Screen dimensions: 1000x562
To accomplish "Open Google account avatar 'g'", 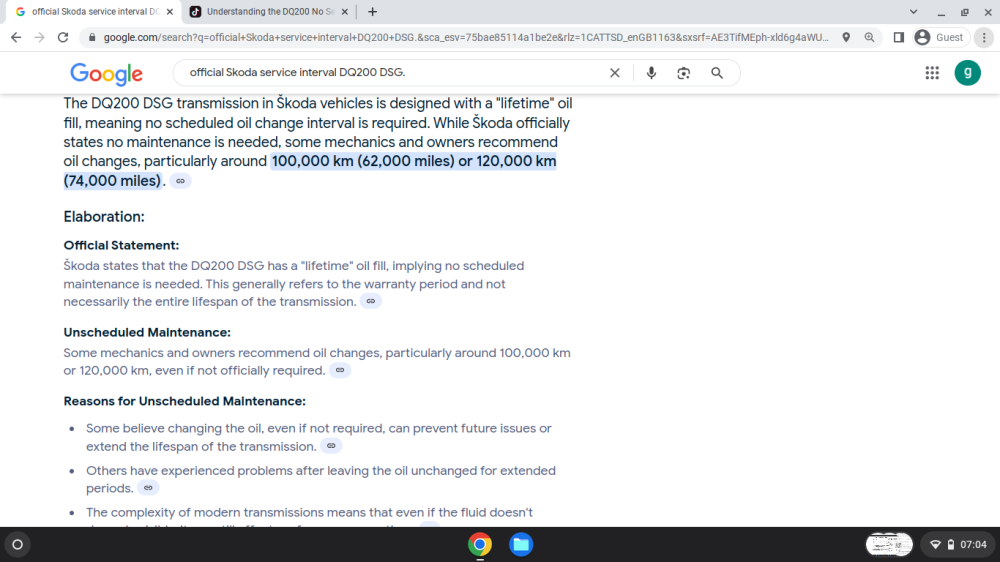I will 967,73.
